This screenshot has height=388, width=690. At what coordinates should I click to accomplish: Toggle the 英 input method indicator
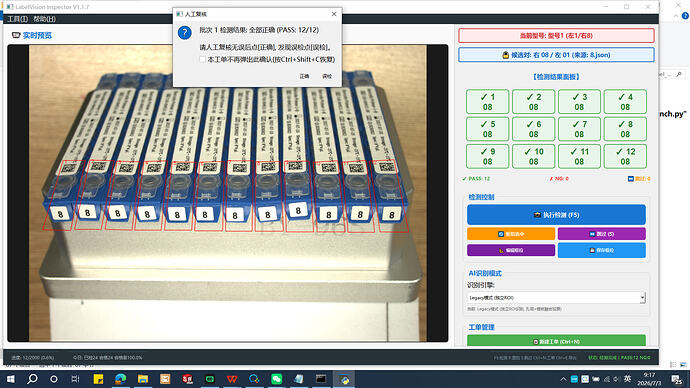click(628, 379)
